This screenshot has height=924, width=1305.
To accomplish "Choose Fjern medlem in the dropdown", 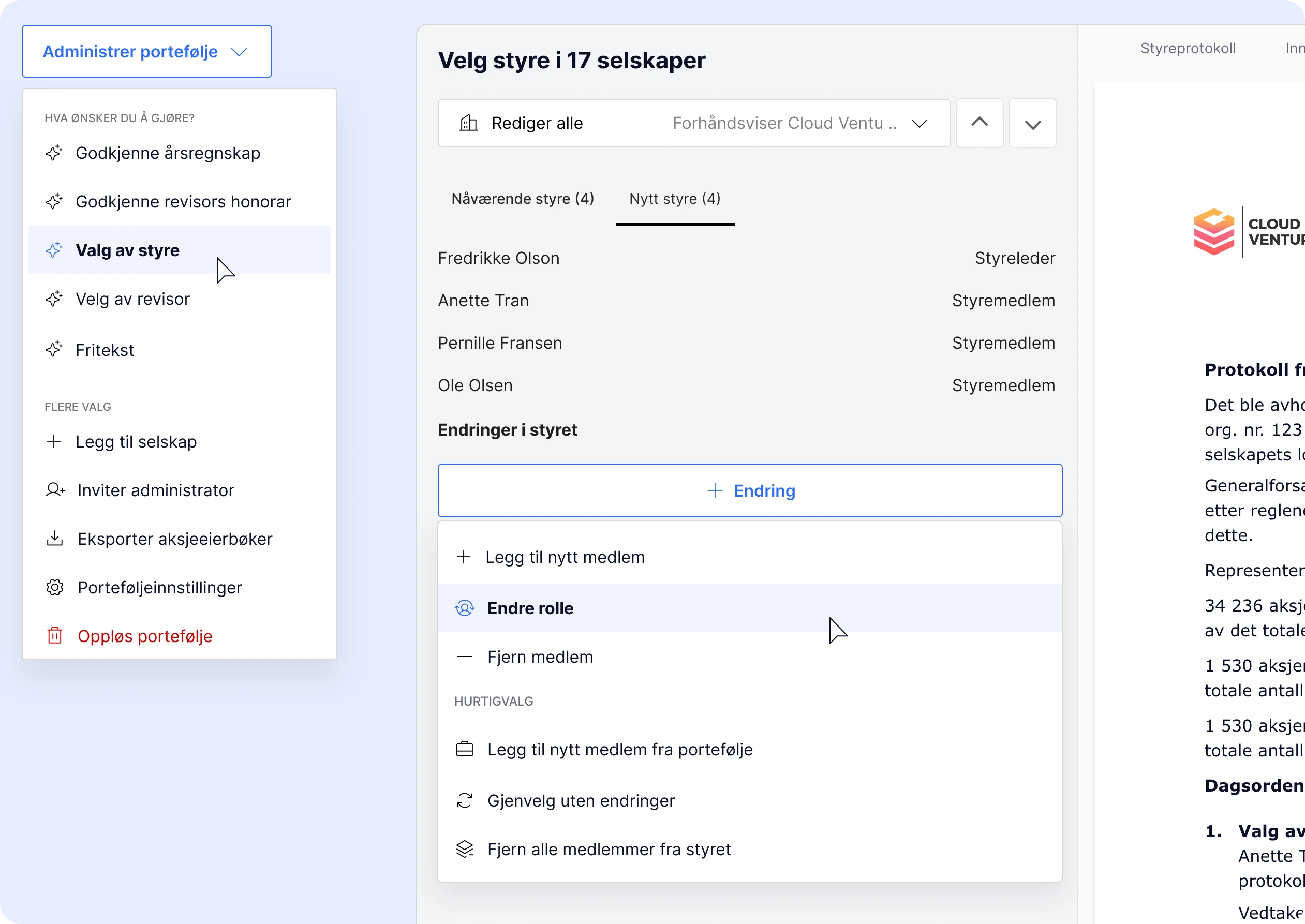I will 540,657.
